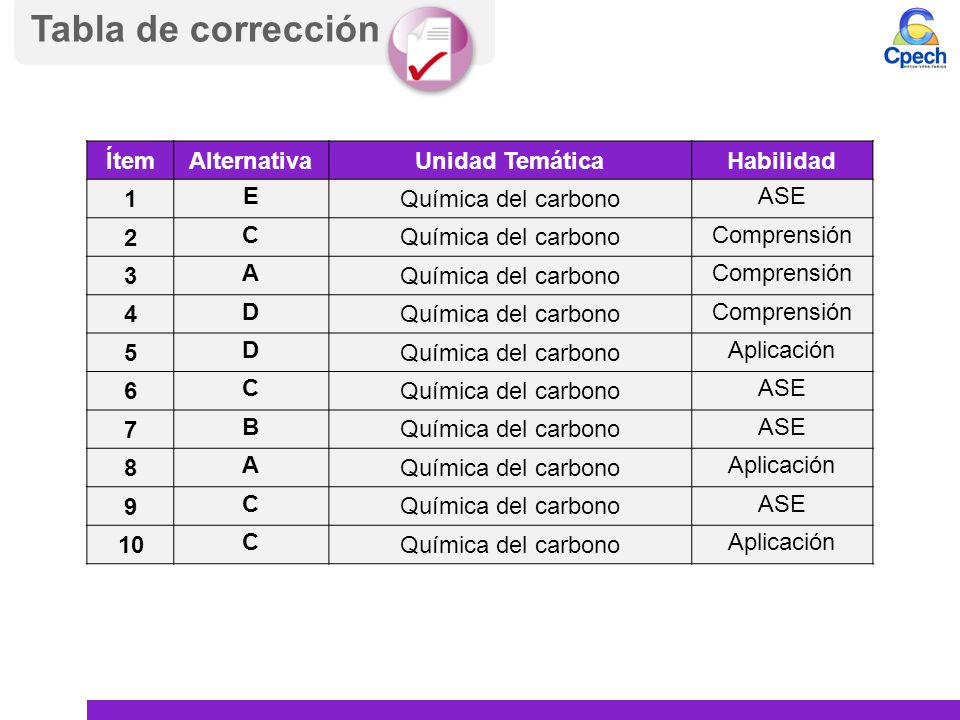Click the Unidad Temática column header
Viewport: 960px width, 720px height.
click(510, 160)
